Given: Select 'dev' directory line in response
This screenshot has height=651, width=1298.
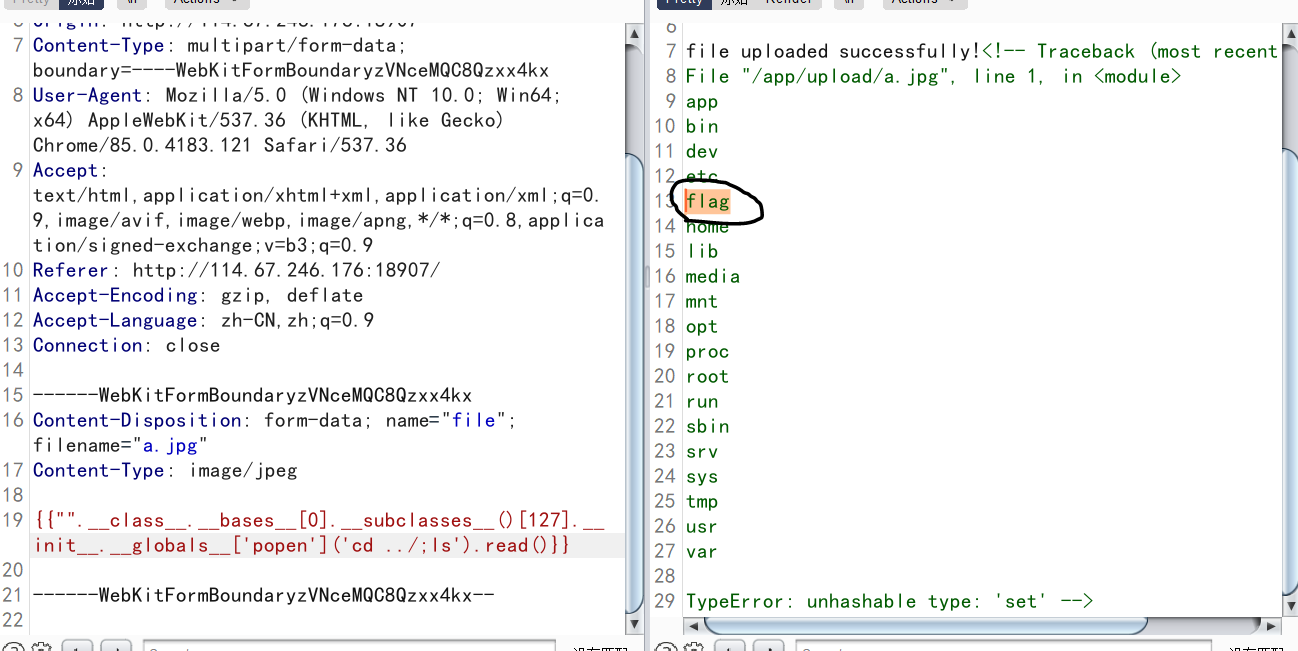Looking at the screenshot, I should [x=702, y=151].
